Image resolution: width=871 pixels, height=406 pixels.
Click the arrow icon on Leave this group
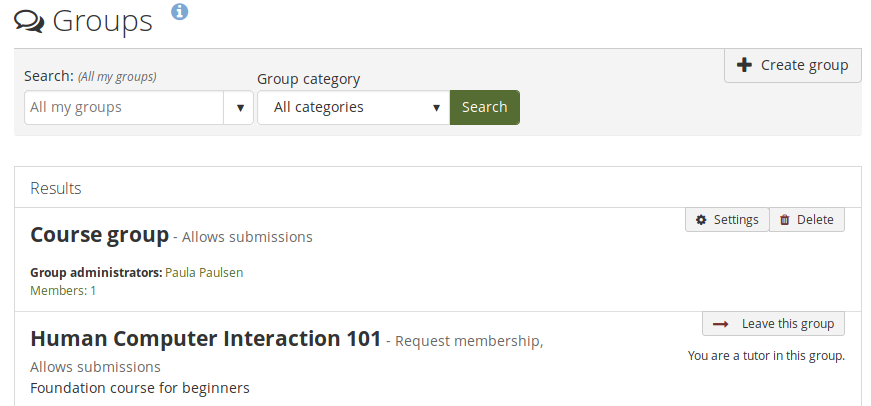(720, 324)
